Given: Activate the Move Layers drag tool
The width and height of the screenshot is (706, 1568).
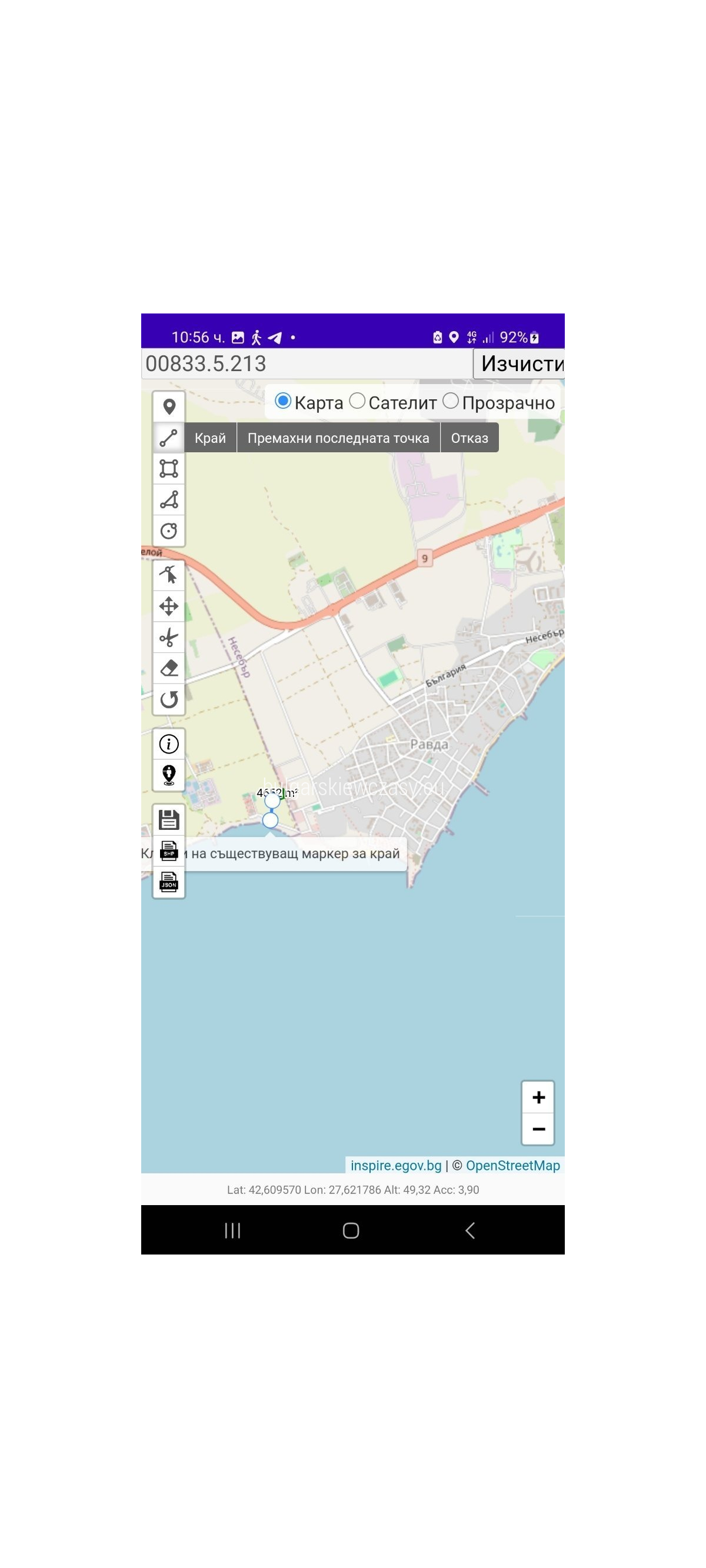Looking at the screenshot, I should [x=169, y=606].
